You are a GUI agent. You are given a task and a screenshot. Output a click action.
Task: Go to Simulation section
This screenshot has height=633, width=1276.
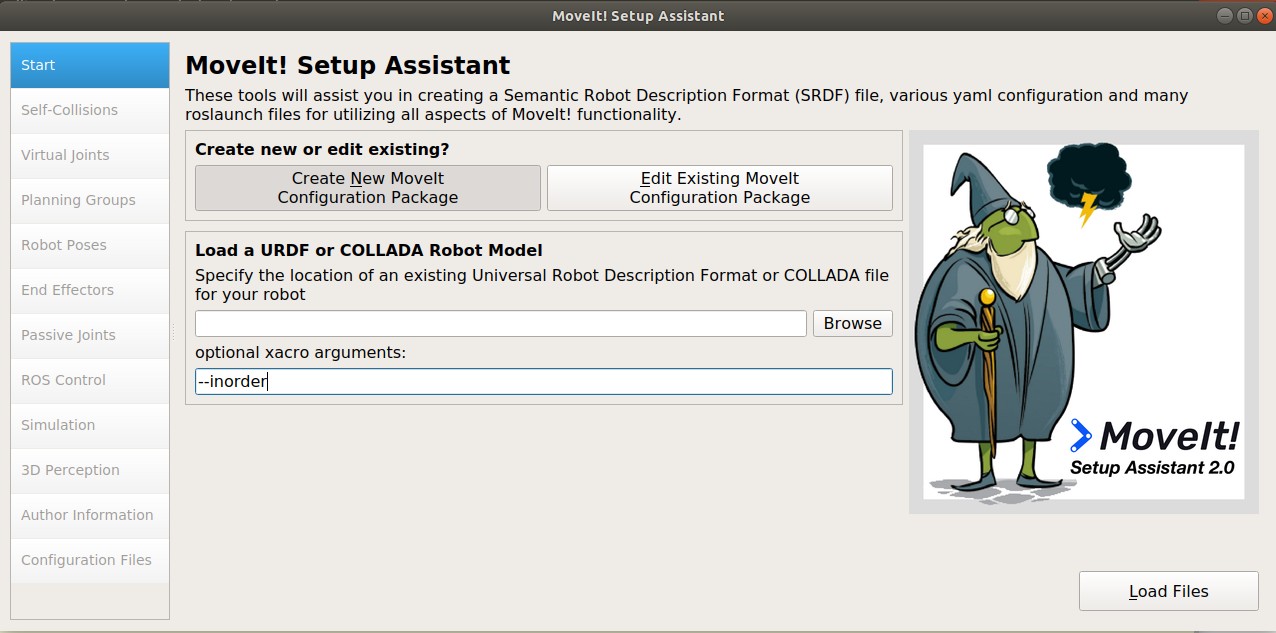pyautogui.click(x=90, y=425)
